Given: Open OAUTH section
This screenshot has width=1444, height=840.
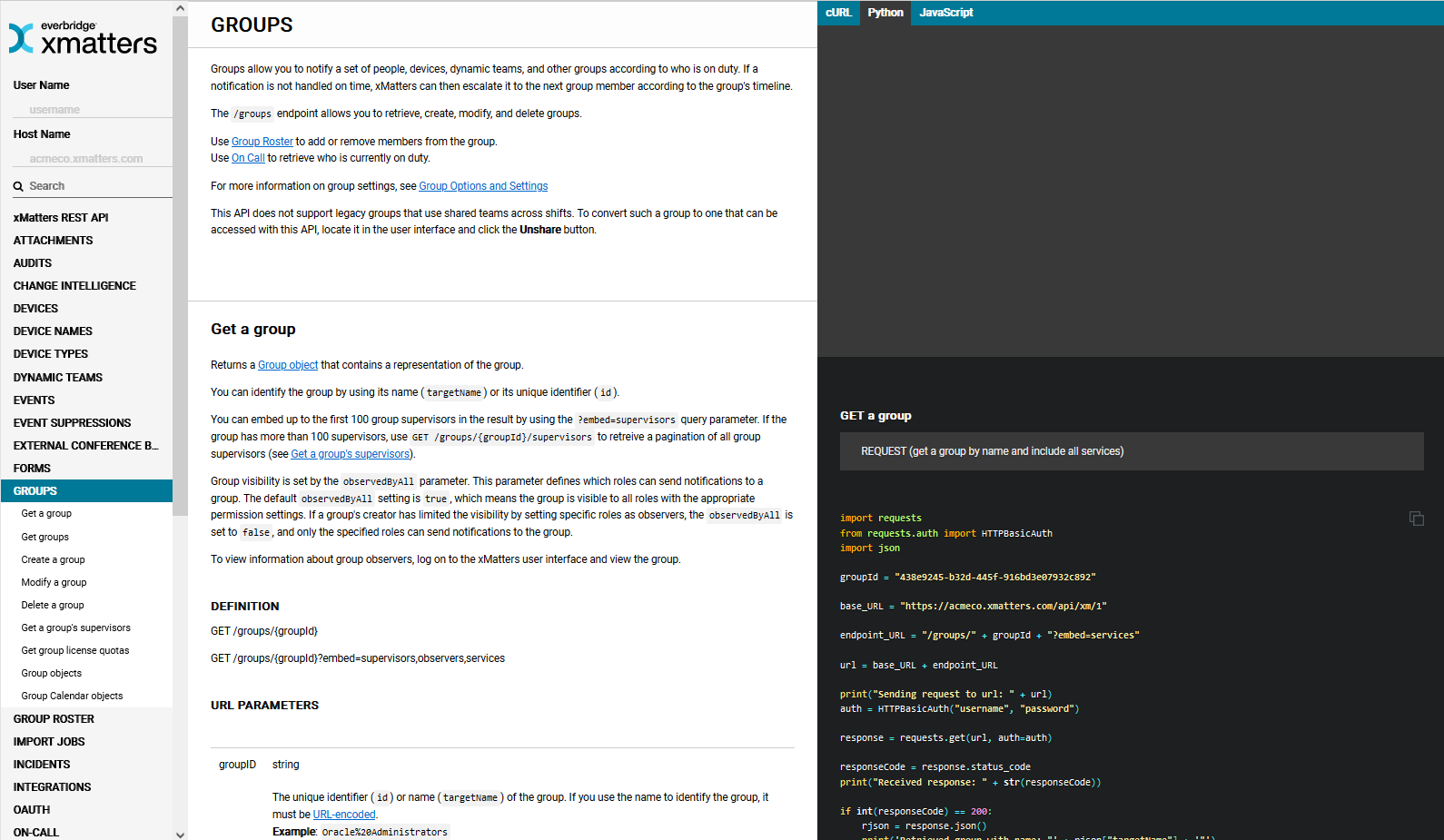Looking at the screenshot, I should [x=32, y=810].
